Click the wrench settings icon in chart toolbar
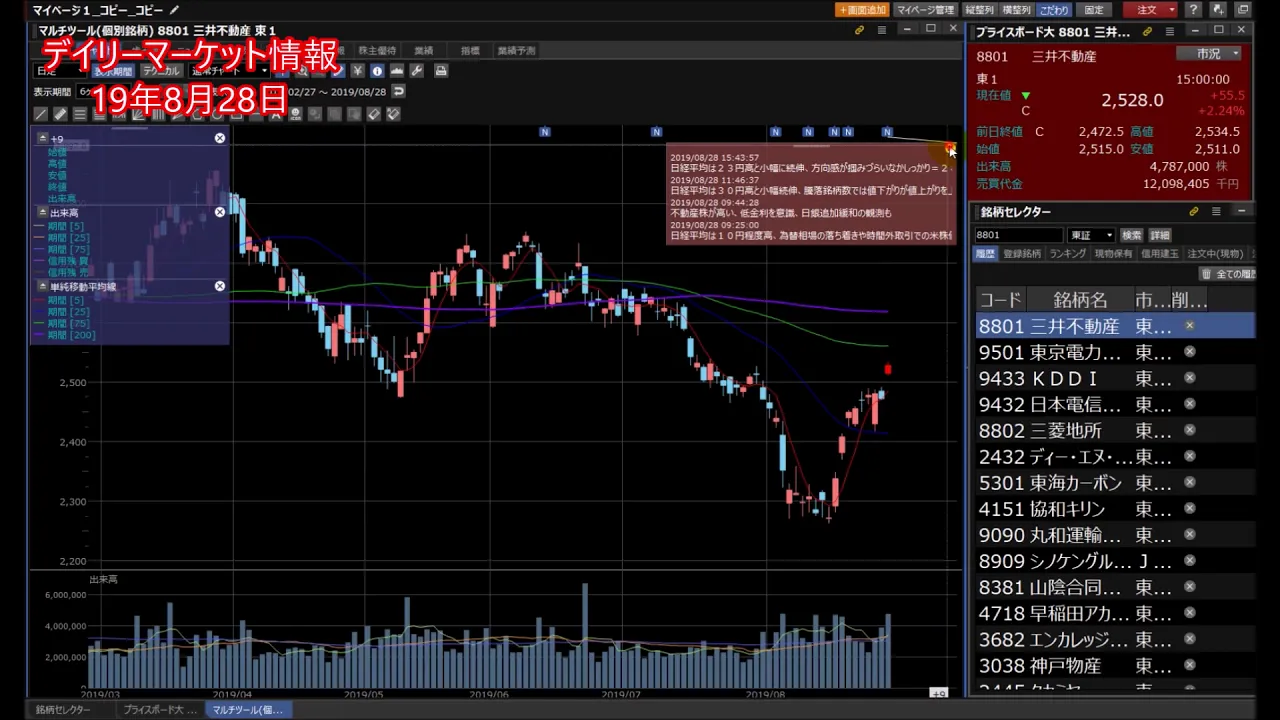 417,71
